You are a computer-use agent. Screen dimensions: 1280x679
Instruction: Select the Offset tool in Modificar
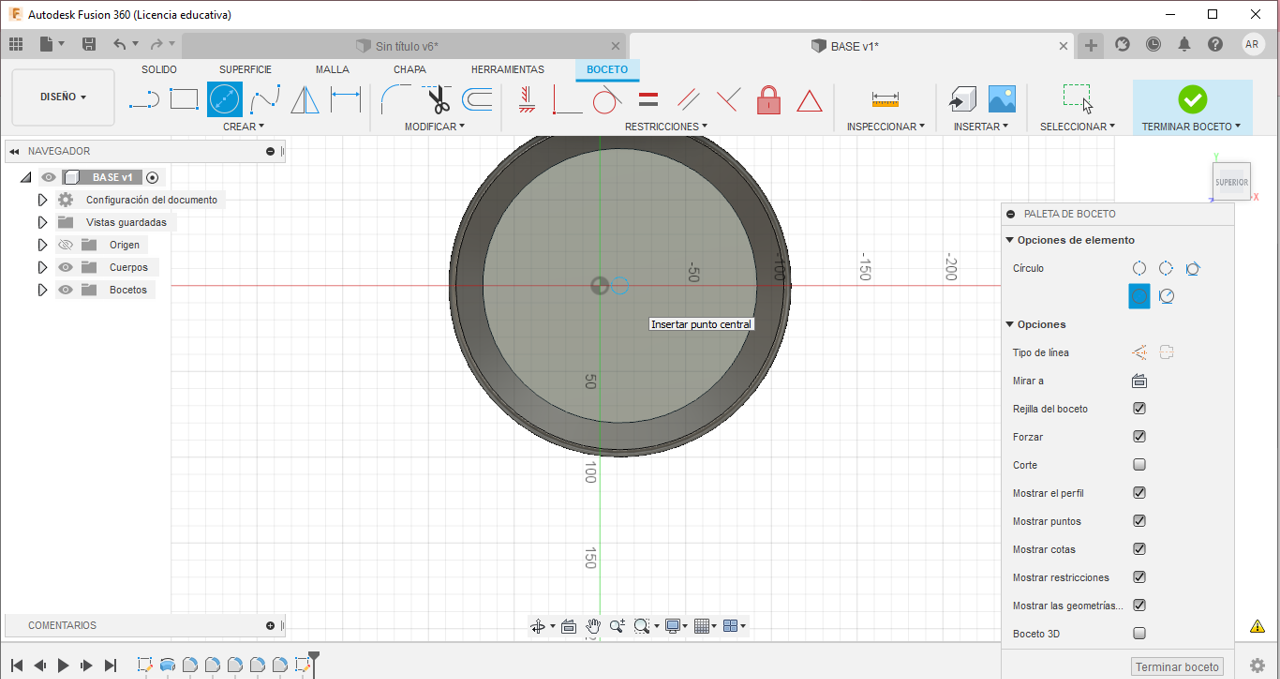coord(477,99)
